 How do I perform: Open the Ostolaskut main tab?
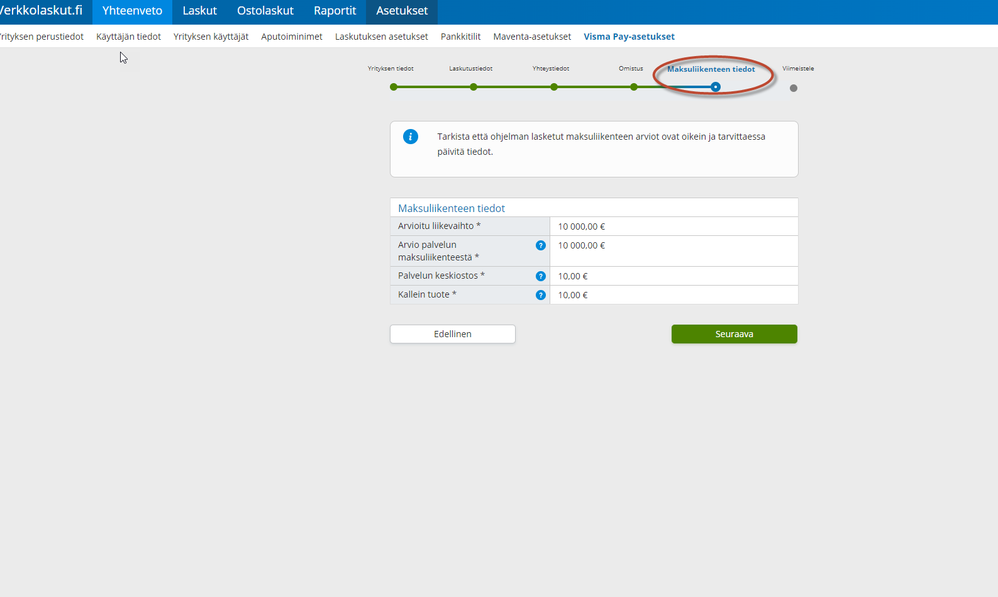tap(265, 11)
